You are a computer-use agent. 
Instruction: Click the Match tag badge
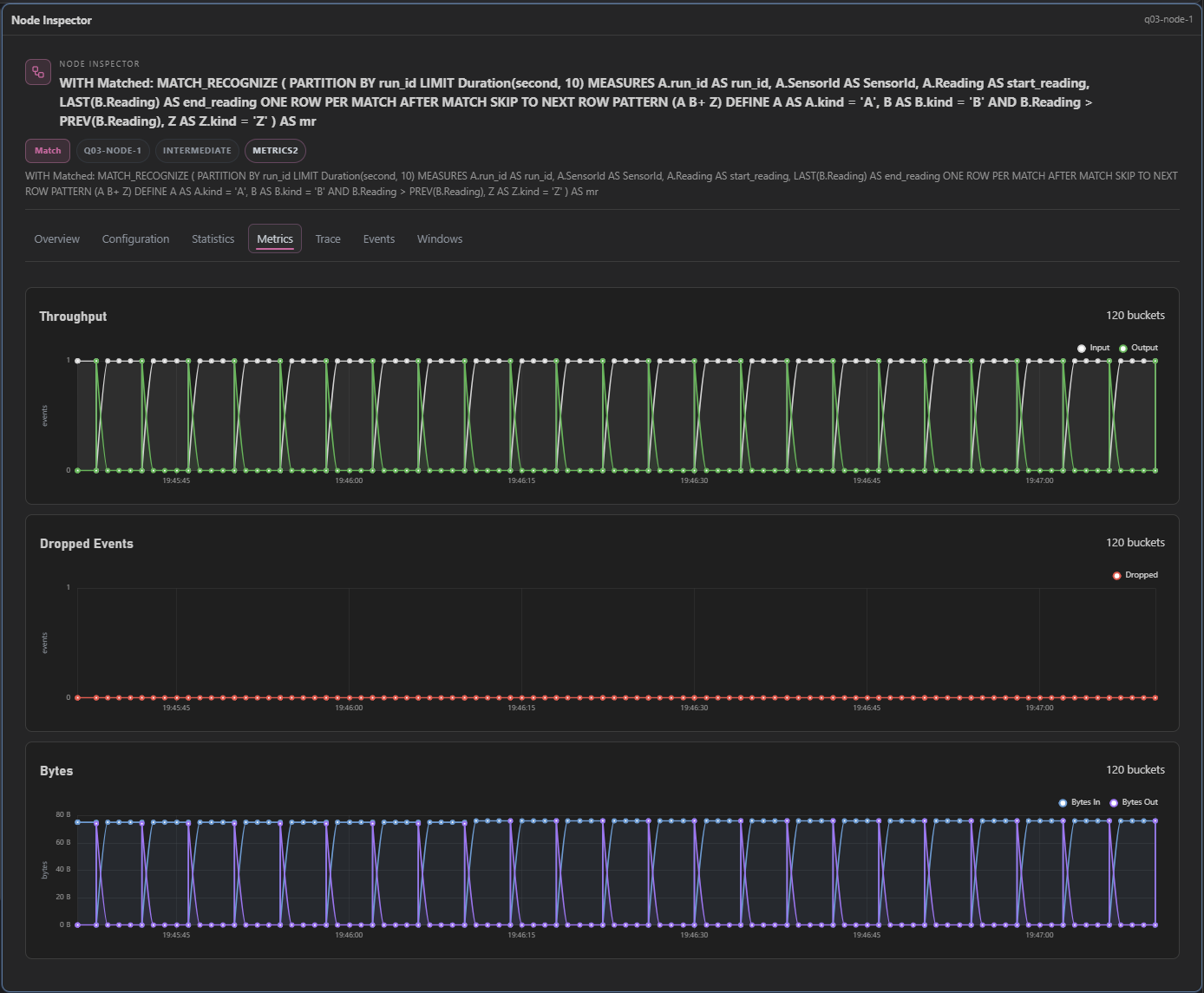[48, 151]
